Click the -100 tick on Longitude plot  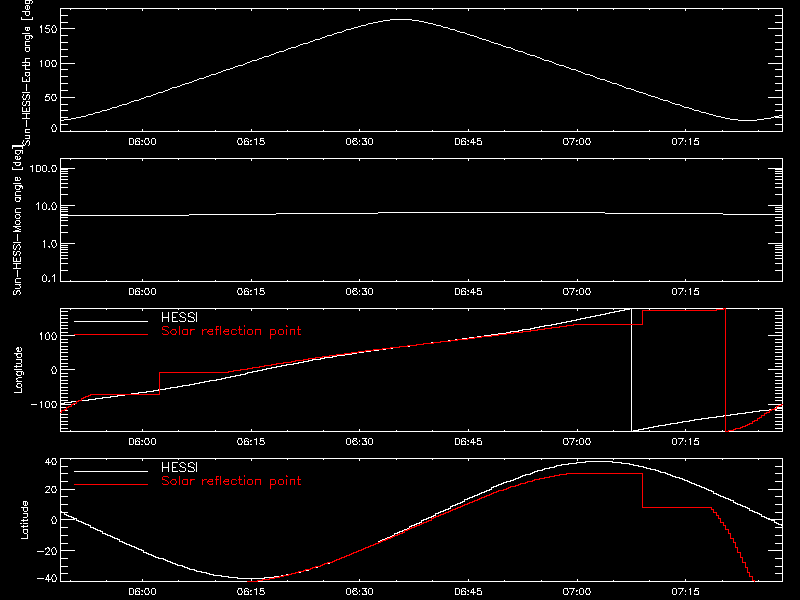tap(44, 404)
